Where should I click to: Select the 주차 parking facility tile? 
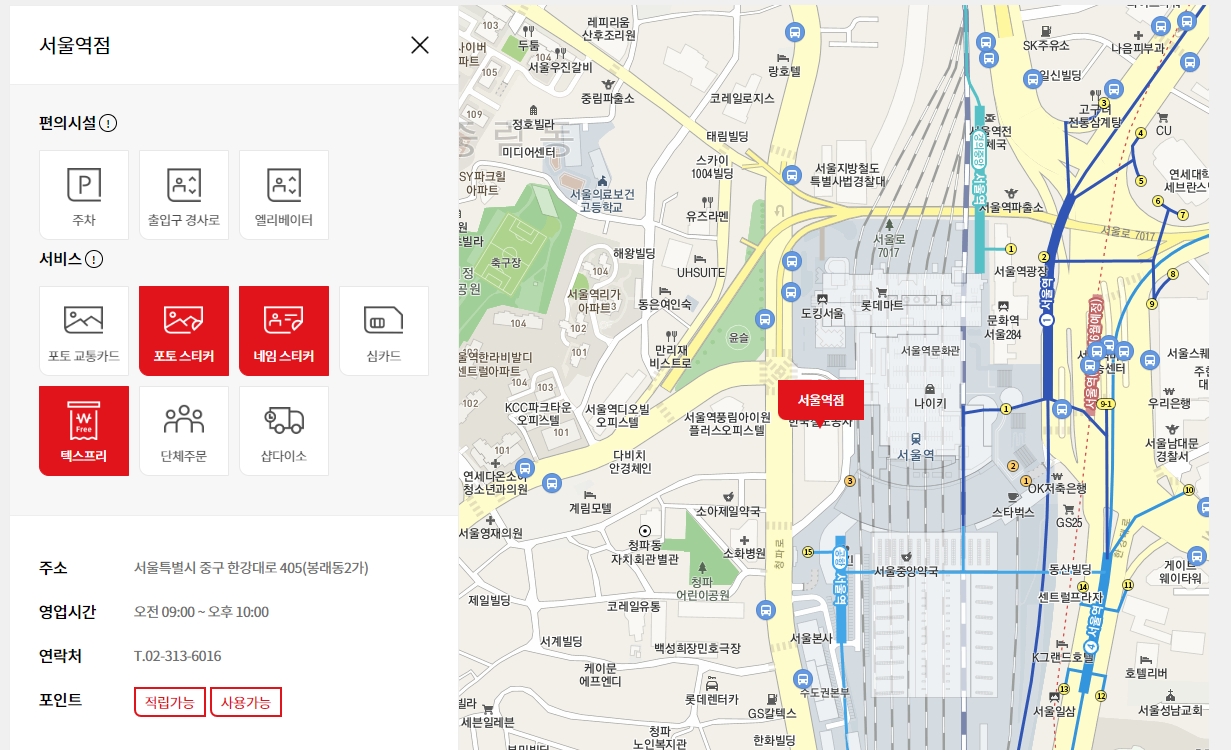point(84,195)
